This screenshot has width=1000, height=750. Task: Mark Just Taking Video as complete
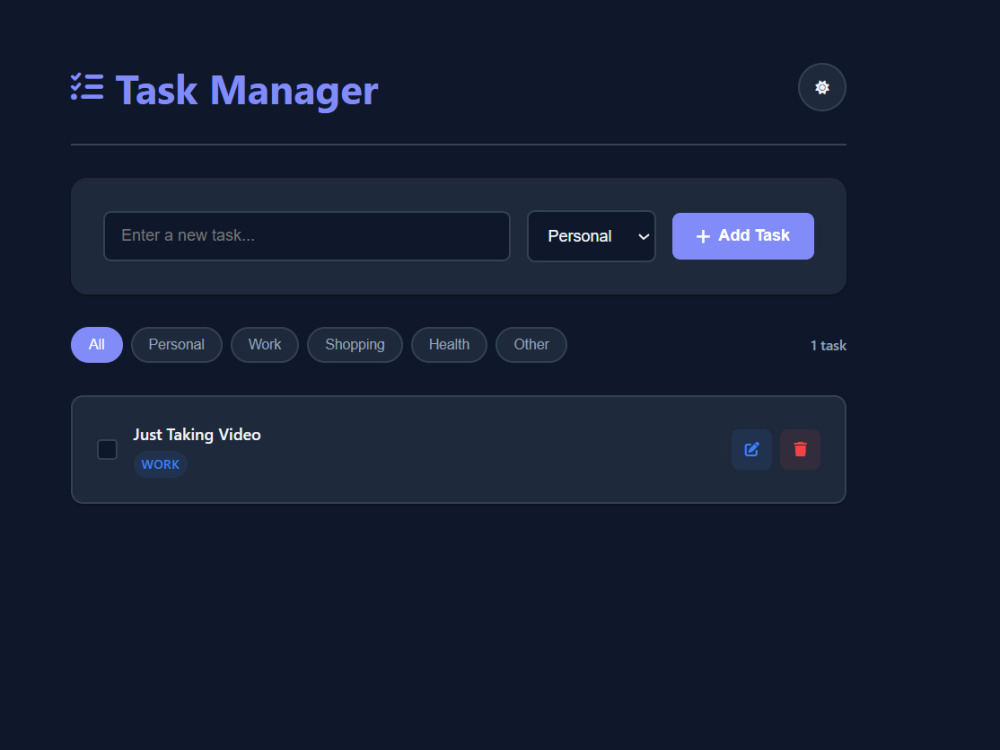(107, 450)
